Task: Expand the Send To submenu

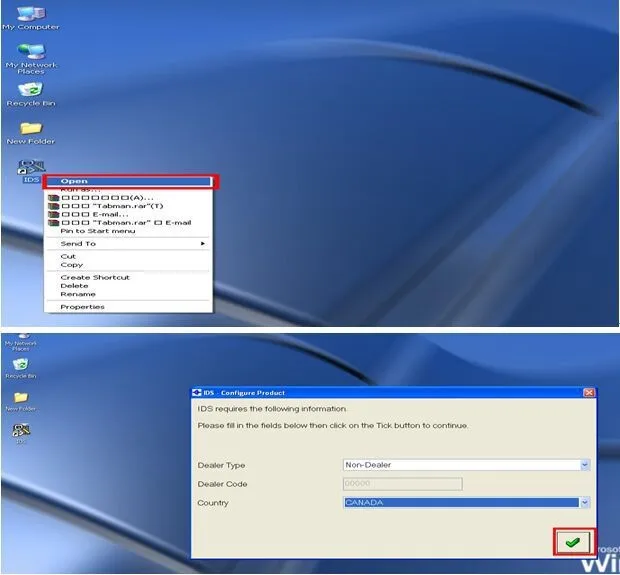Action: pos(129,244)
